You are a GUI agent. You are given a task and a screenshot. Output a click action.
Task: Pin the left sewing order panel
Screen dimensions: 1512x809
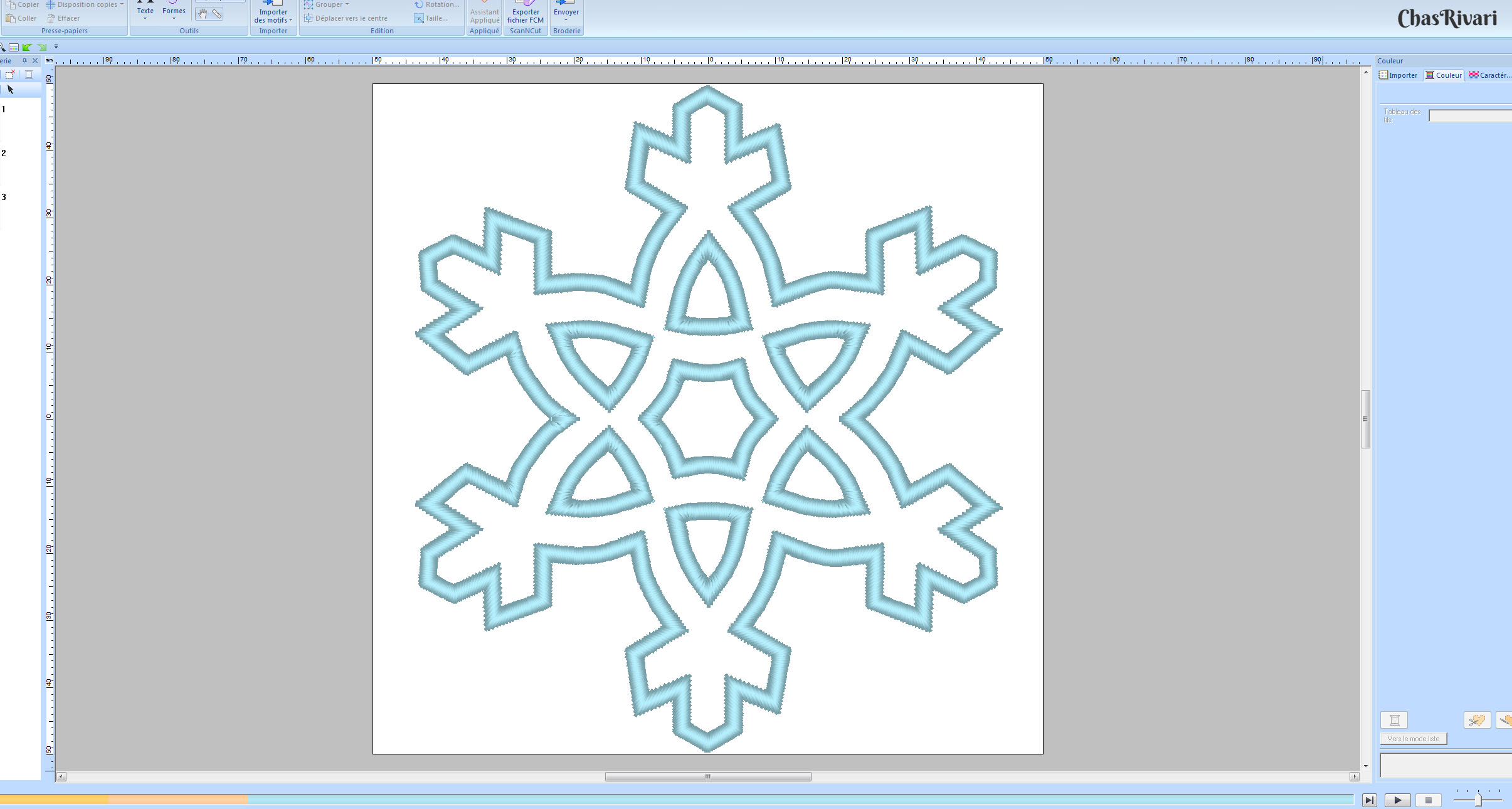pos(24,61)
